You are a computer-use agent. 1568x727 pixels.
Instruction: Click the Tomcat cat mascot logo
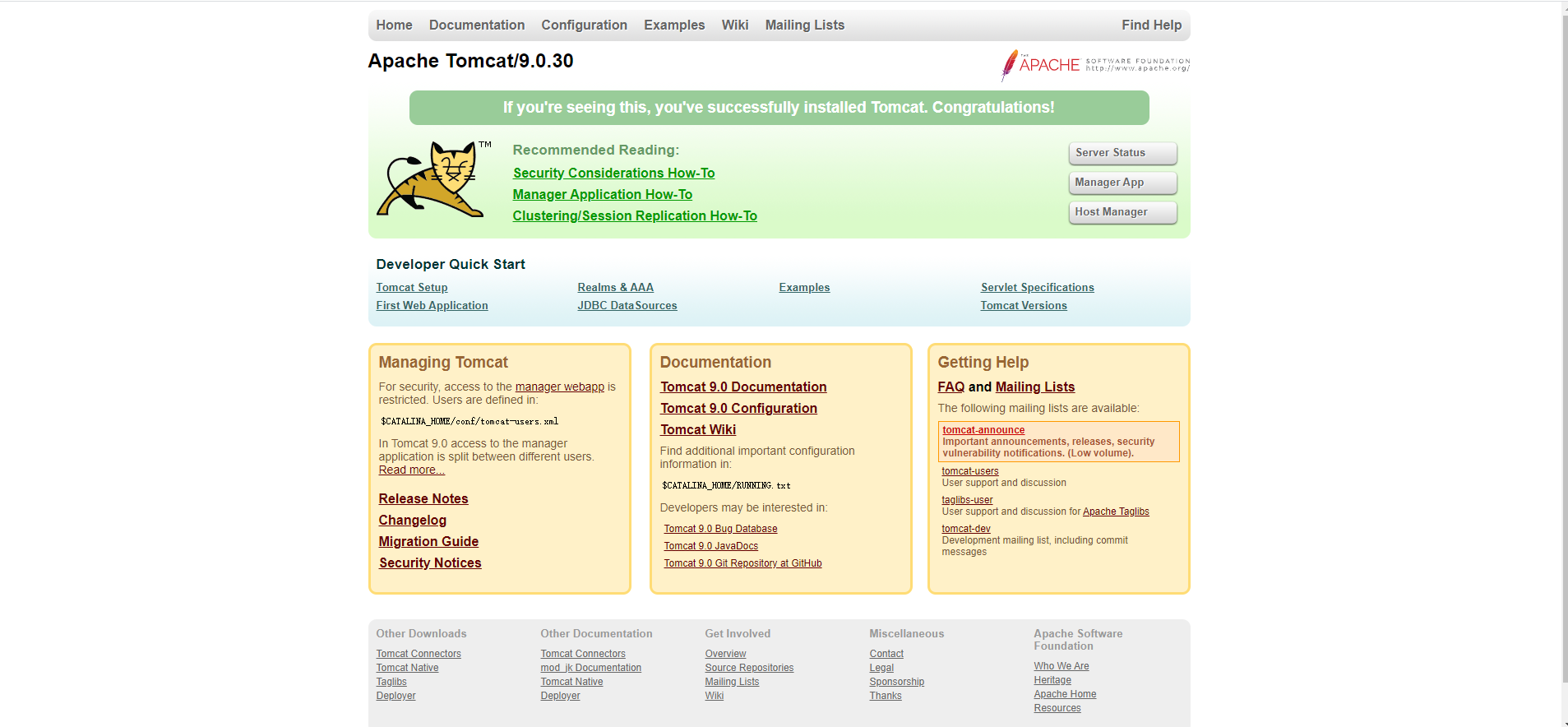pyautogui.click(x=433, y=178)
